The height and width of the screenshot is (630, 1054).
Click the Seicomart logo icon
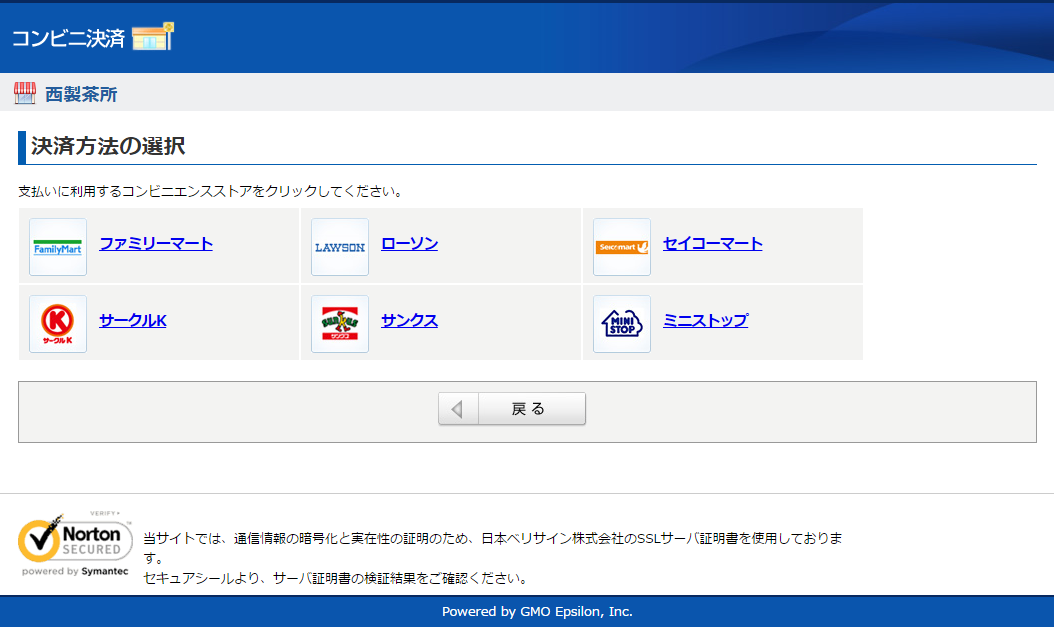tap(622, 247)
